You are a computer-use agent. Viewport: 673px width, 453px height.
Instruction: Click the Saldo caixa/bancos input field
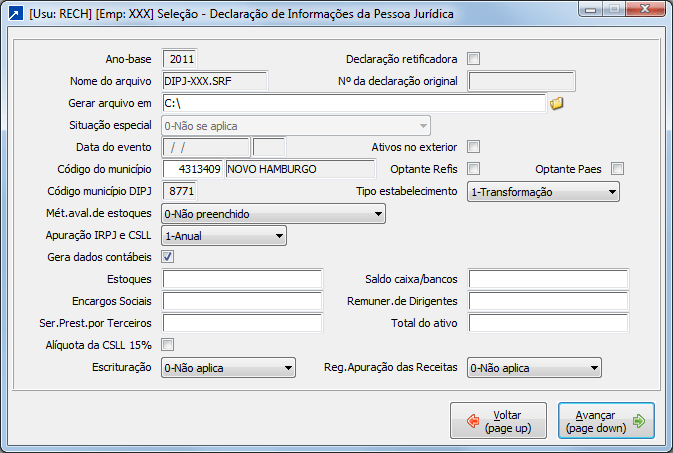tap(548, 279)
